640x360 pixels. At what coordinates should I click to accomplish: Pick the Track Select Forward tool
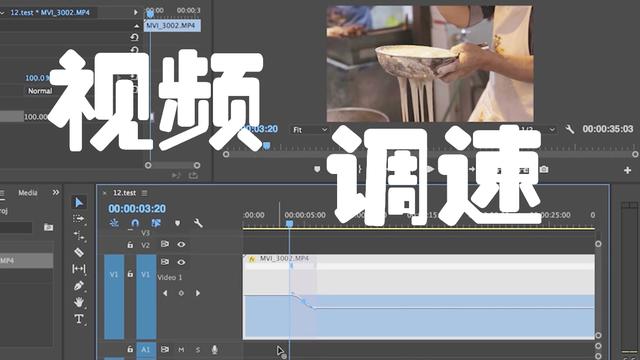[78, 219]
